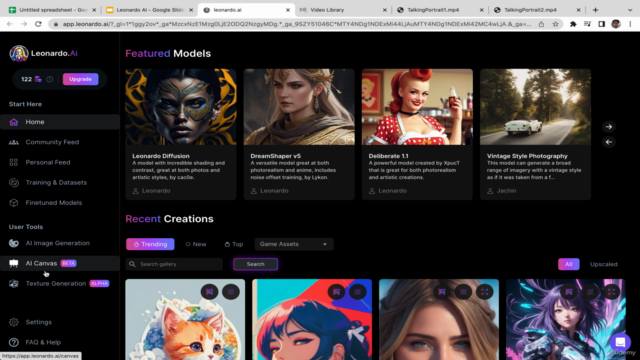
Task: Switch to TalkingPortrait2.mp4 tab
Action: click(x=536, y=10)
